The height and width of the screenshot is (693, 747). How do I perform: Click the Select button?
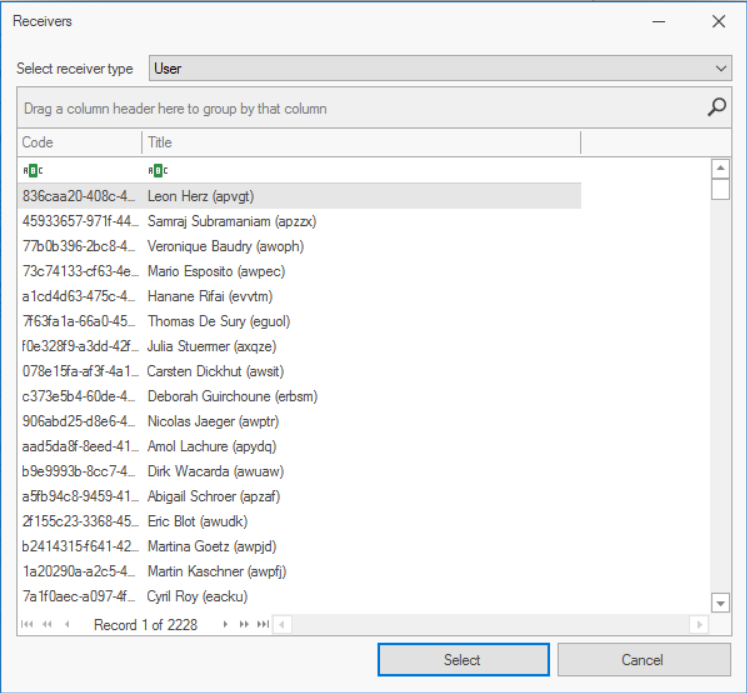click(464, 660)
